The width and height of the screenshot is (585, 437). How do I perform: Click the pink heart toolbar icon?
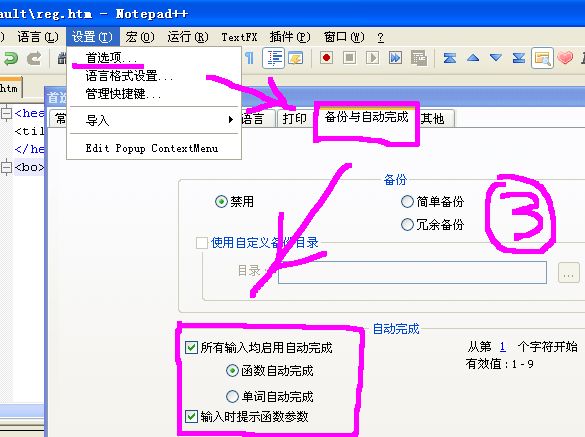[x=565, y=58]
